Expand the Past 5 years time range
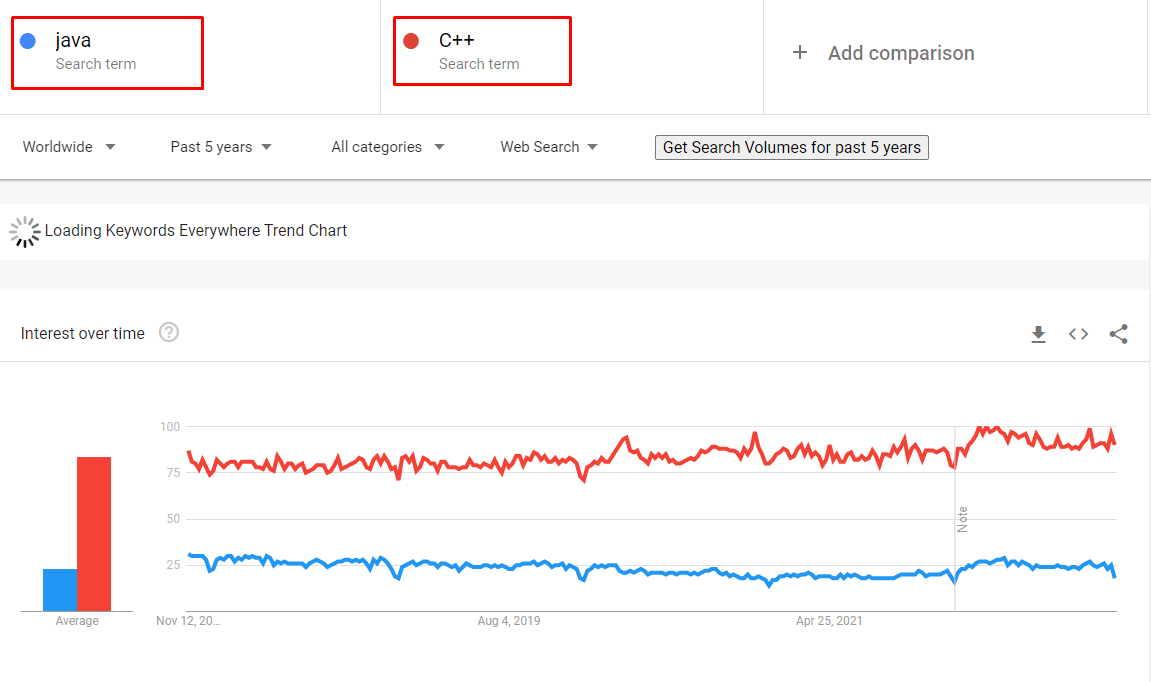Screen dimensions: 1151x682 221,147
